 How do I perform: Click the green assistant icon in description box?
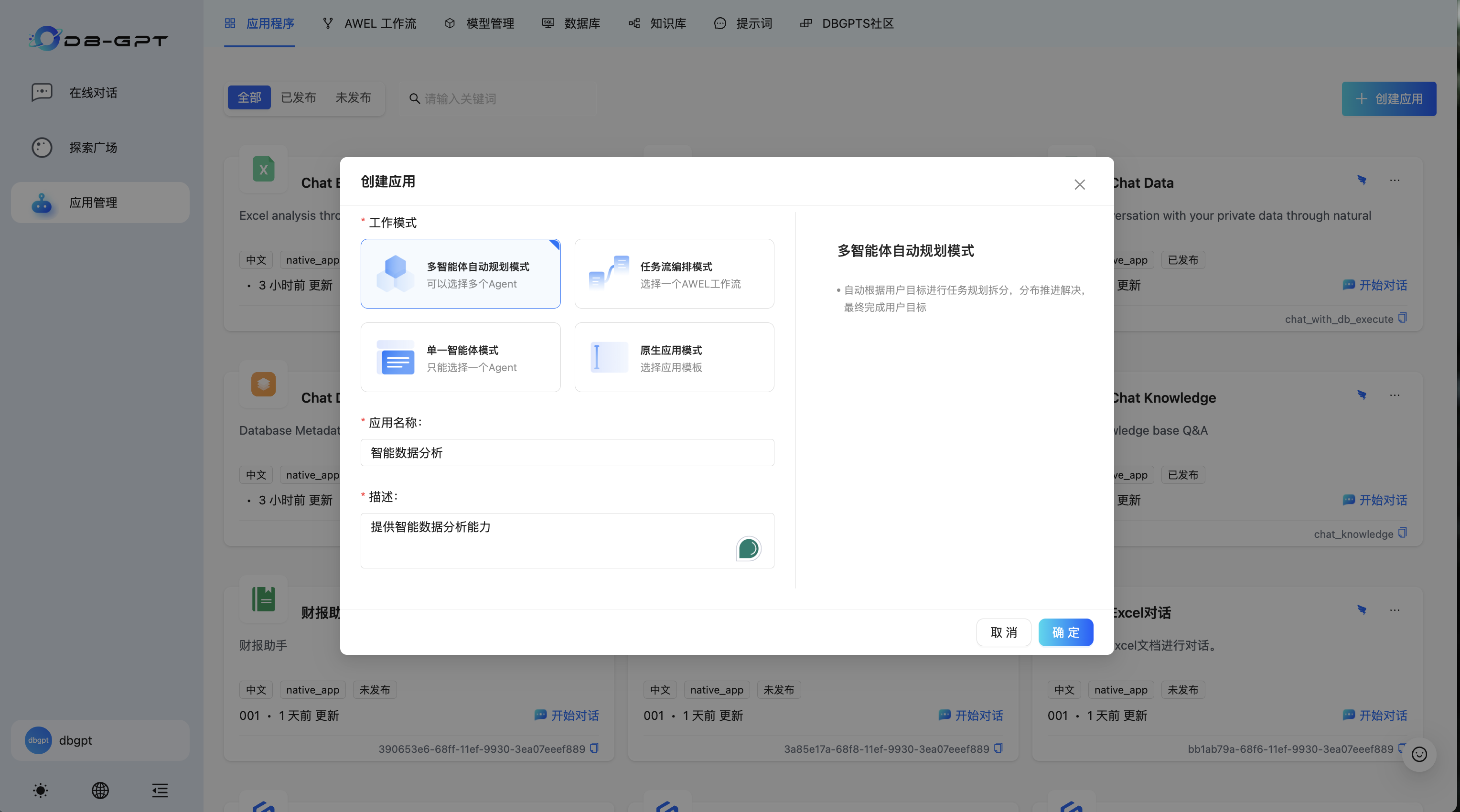748,548
